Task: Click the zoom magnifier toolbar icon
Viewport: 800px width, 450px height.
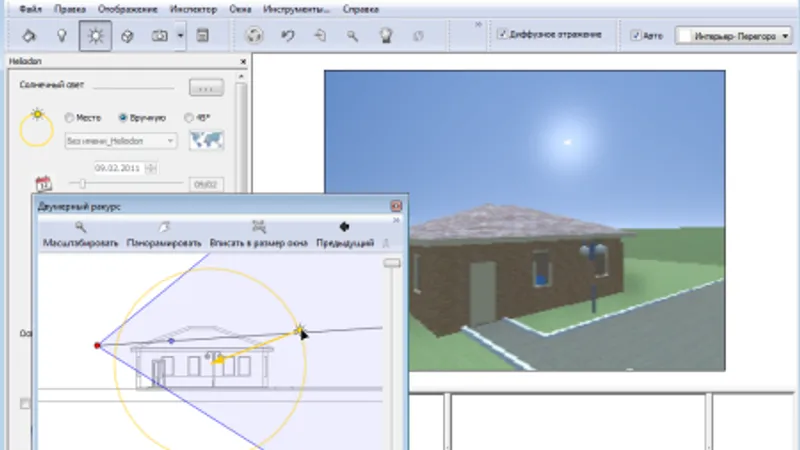Action: click(352, 36)
